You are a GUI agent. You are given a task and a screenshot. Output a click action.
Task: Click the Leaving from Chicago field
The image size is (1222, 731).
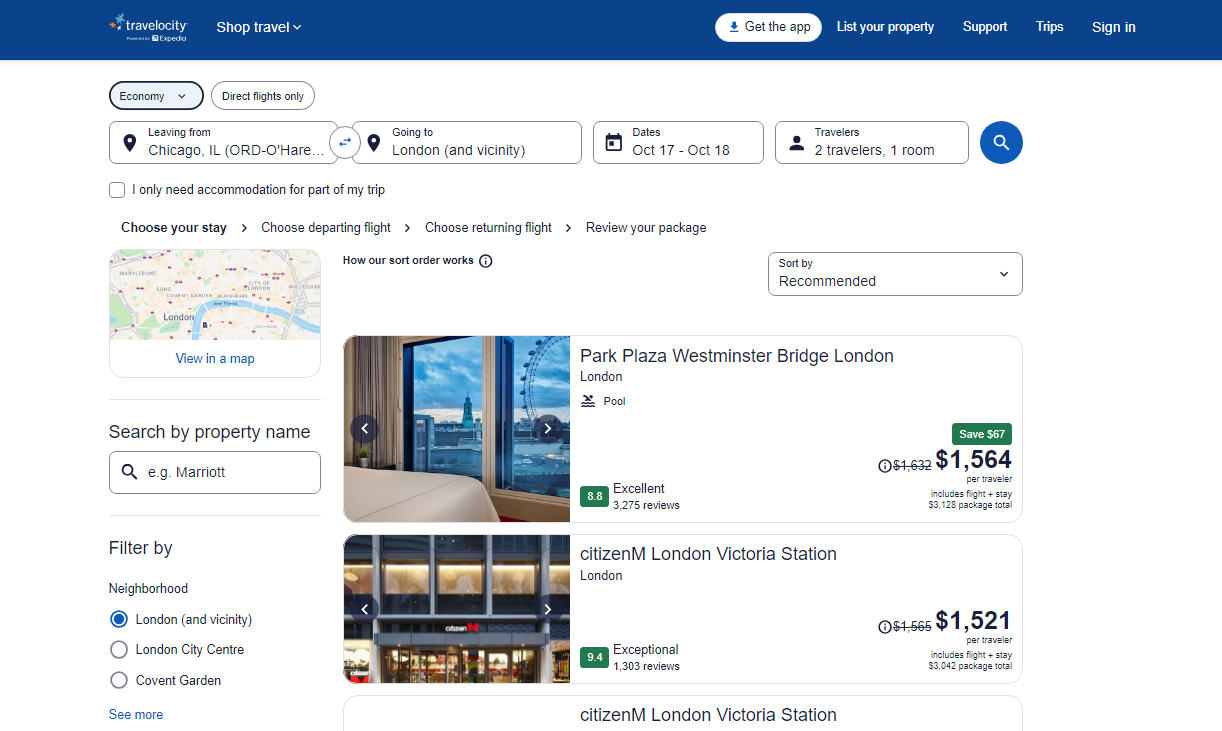click(x=223, y=142)
